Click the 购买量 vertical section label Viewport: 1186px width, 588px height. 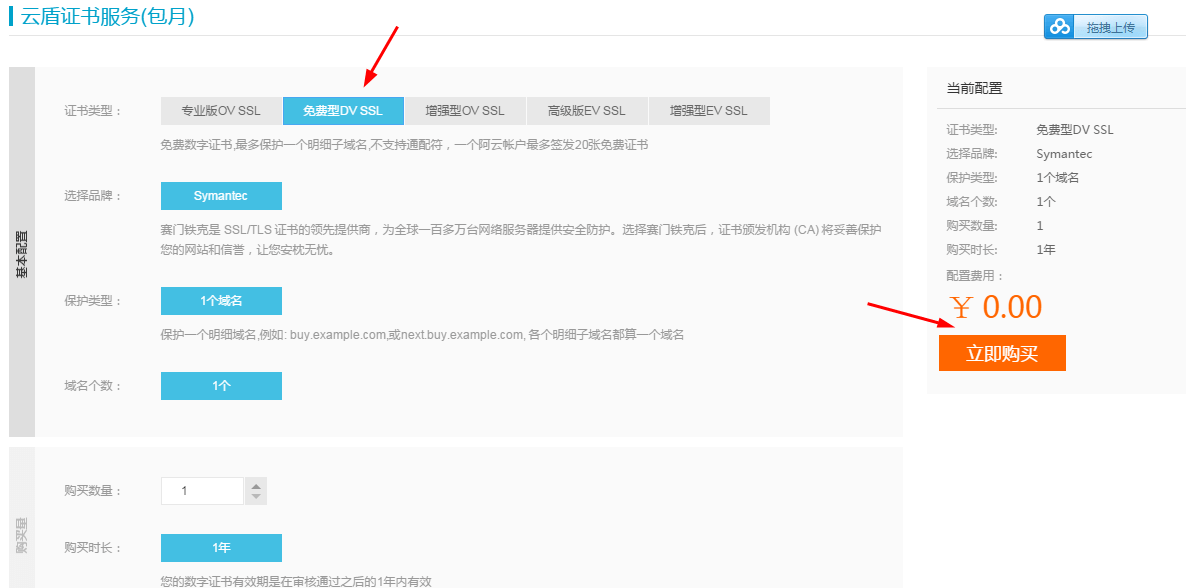22,537
